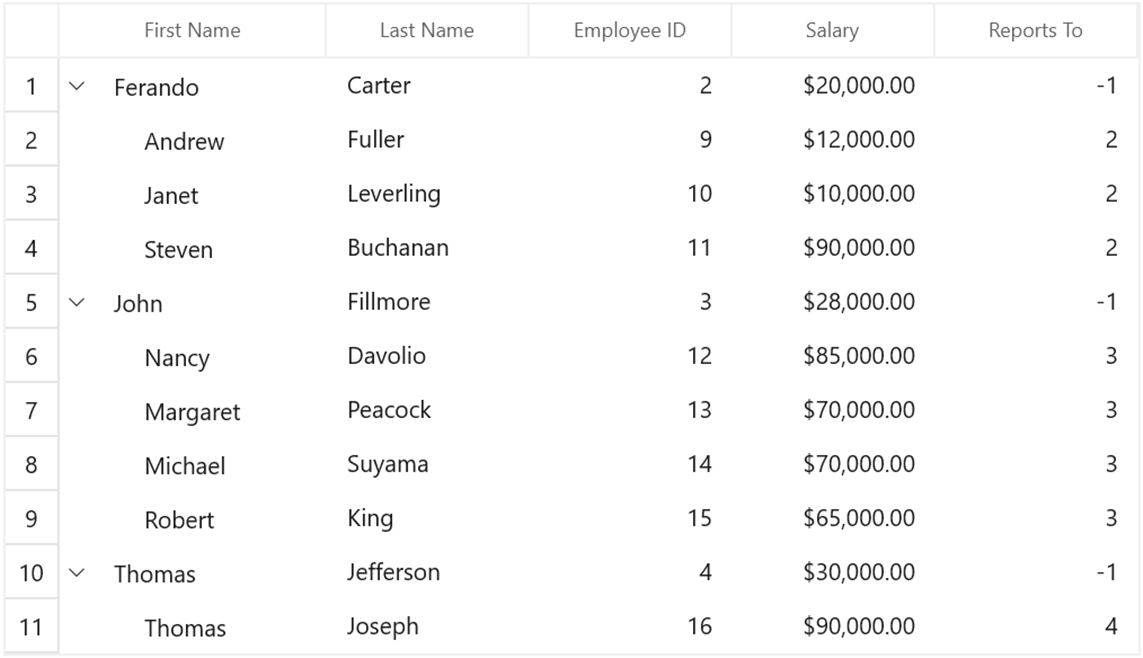Select the Employee ID column header
Viewport: 1143px width, 658px height.
pyautogui.click(x=630, y=31)
